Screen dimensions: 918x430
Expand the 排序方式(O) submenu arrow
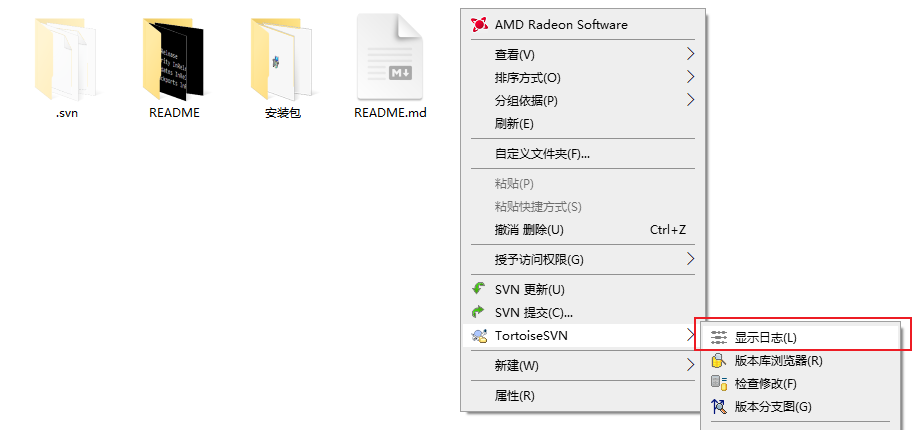[x=690, y=77]
